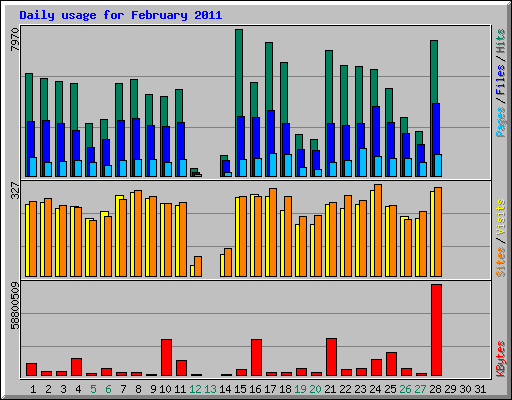Click day 1 on the date axis
Viewport: 512px width, 400px height.
pos(33,389)
